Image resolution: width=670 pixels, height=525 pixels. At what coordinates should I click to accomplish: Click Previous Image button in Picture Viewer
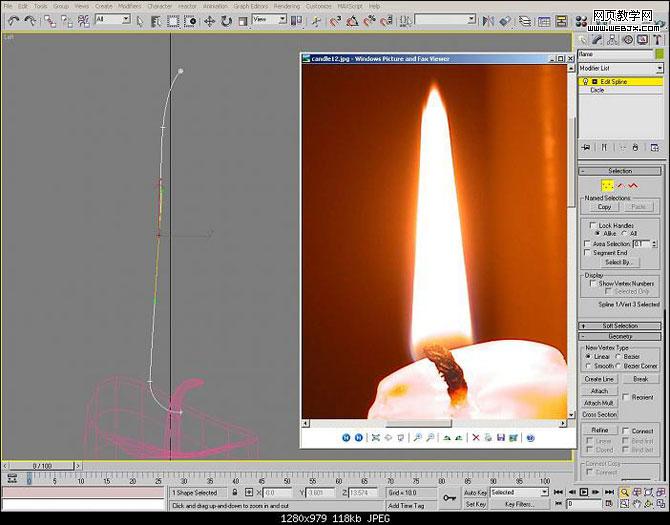[346, 437]
